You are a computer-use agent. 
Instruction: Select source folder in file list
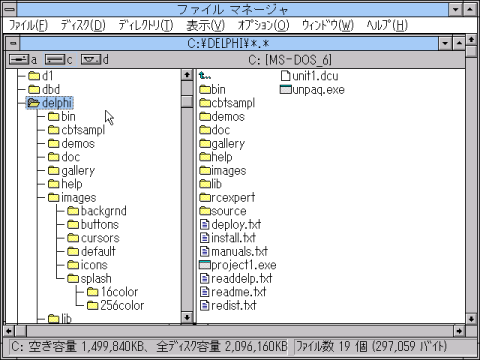223,211
